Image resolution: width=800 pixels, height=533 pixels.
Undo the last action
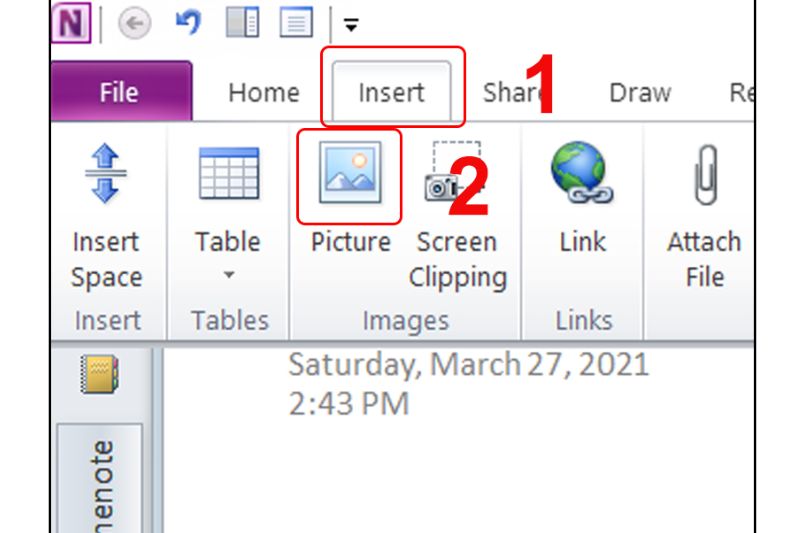187,22
